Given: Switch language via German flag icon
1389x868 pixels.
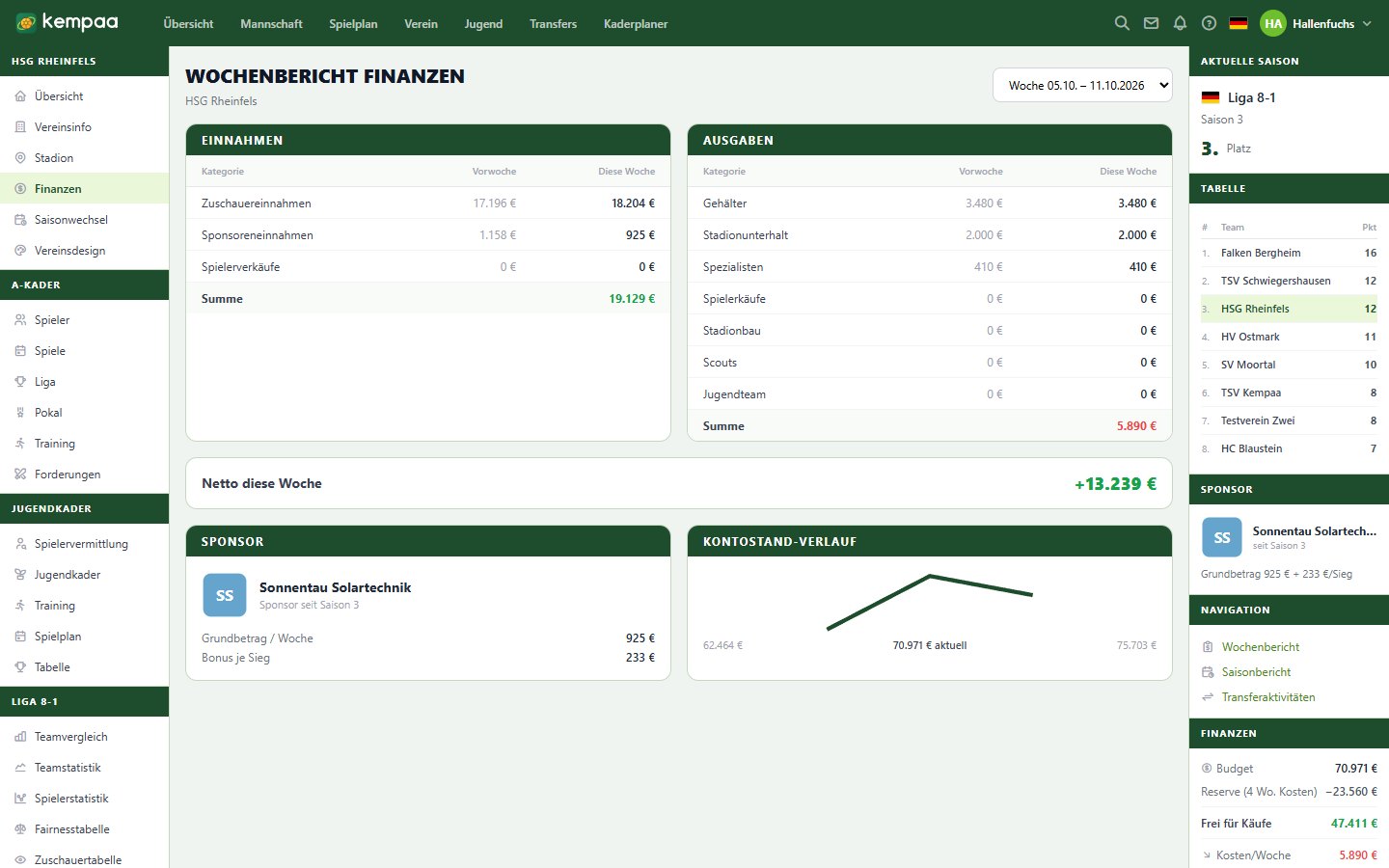Looking at the screenshot, I should [1239, 23].
